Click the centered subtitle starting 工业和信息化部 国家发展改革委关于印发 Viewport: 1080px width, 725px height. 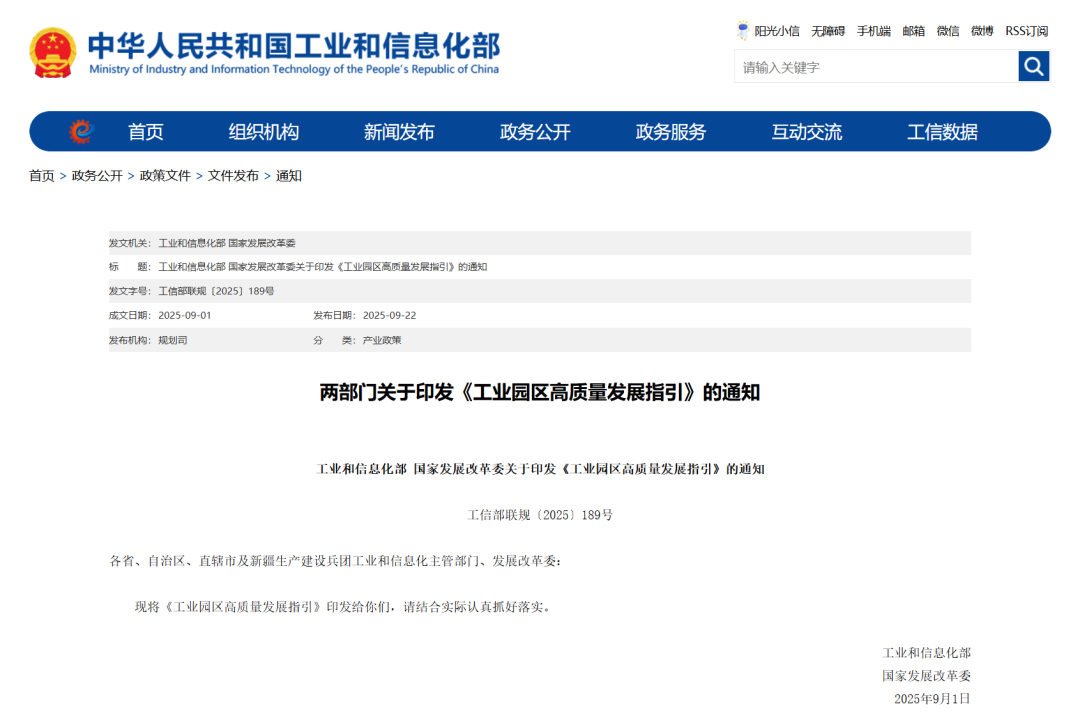coord(540,469)
